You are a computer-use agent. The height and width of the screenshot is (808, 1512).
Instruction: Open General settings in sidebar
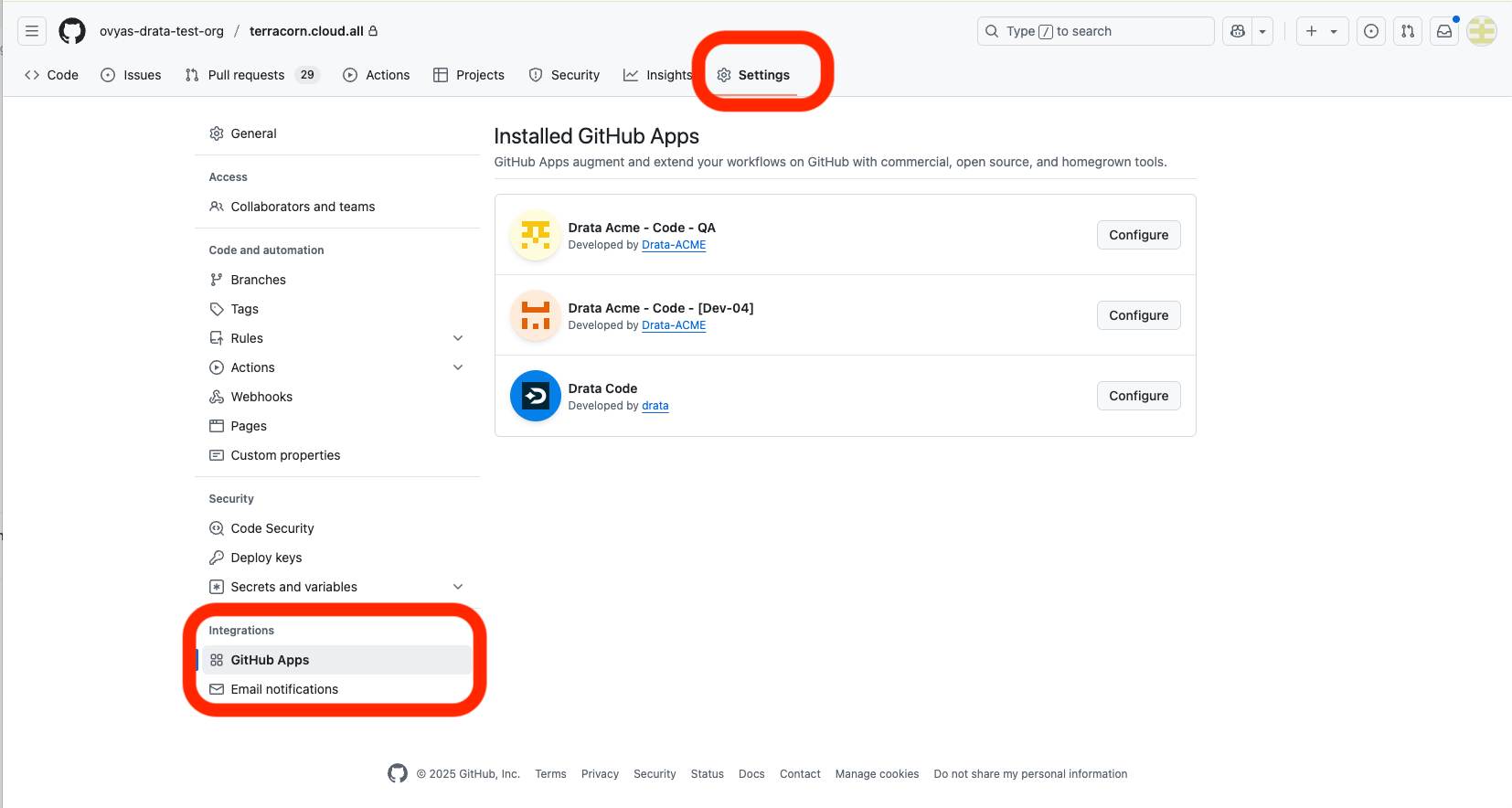(337, 133)
